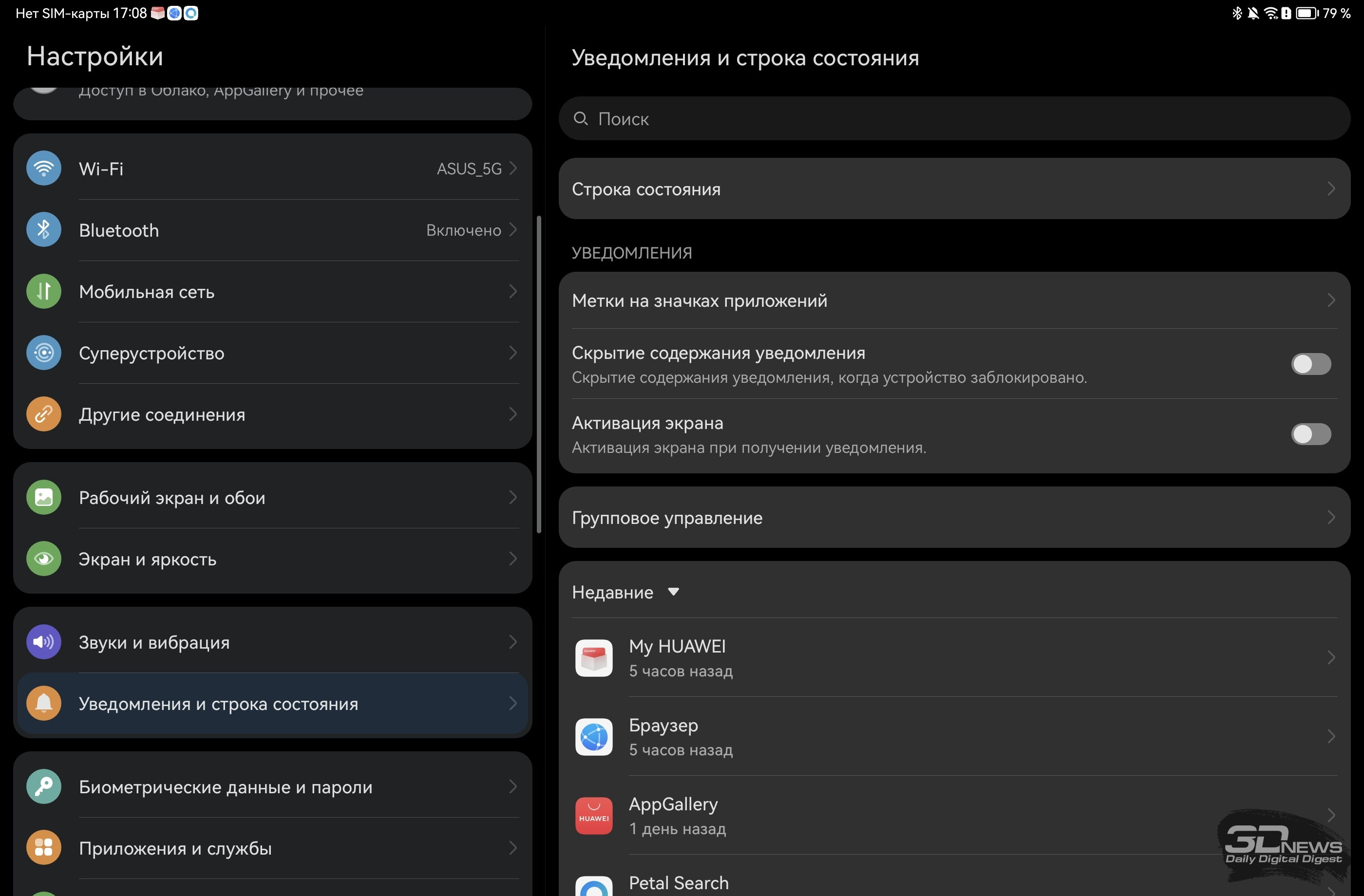Viewport: 1364px width, 896px height.
Task: Tap the Приложения и службы grid icon
Action: [43, 848]
